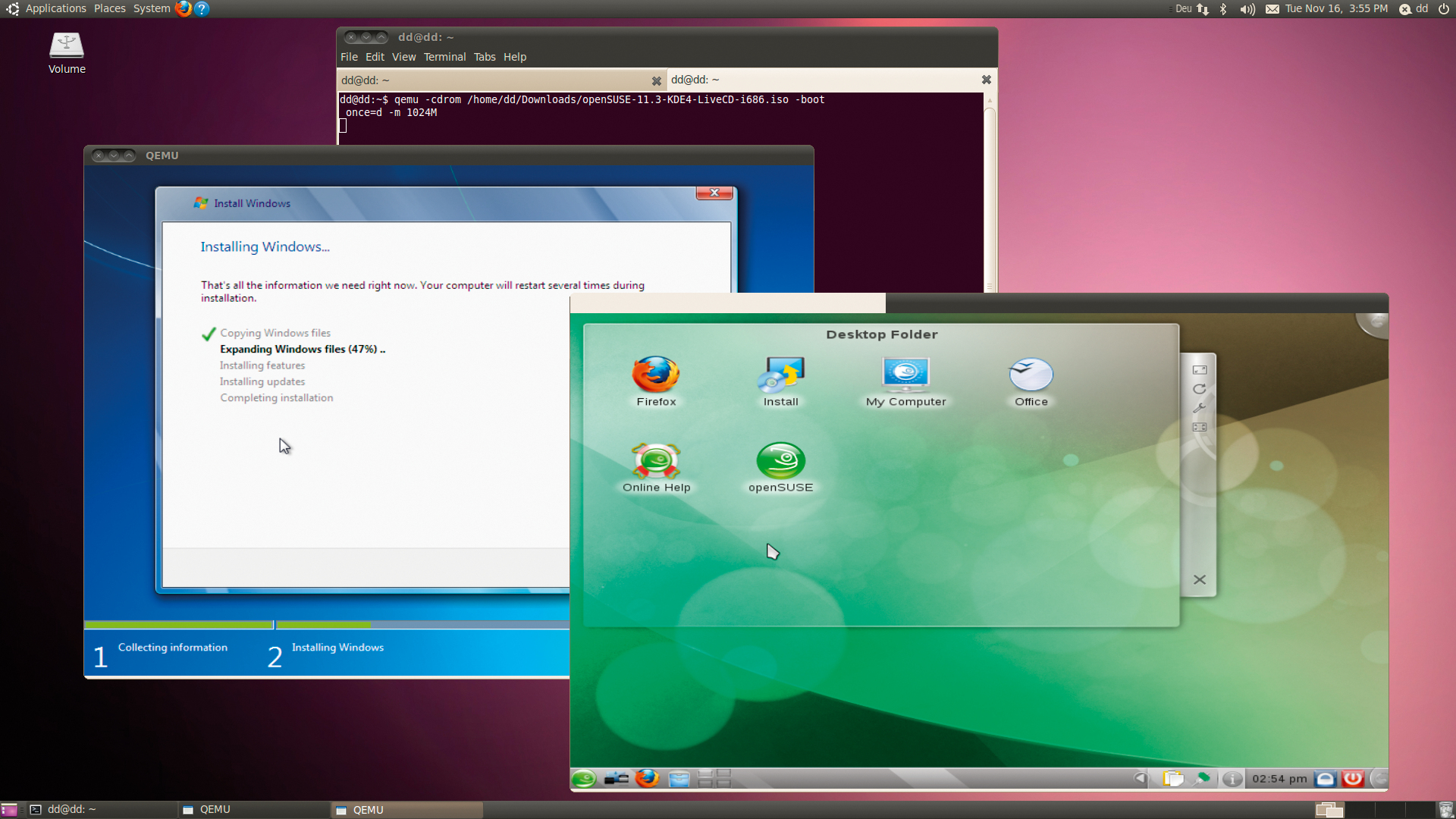Open the Terminal menu in the menubar
This screenshot has width=1456, height=819.
(x=444, y=57)
